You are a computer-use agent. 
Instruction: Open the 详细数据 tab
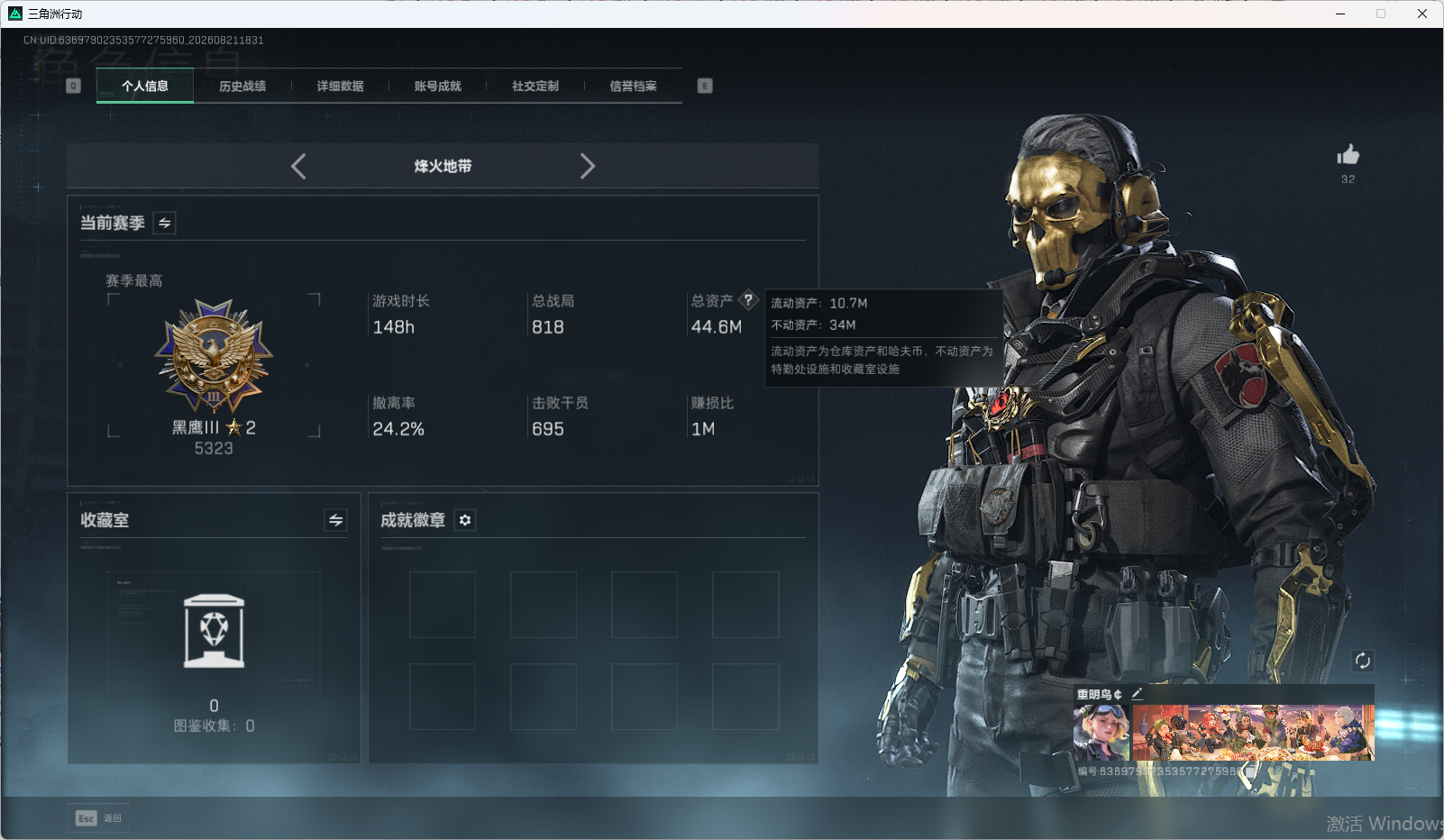tap(340, 87)
